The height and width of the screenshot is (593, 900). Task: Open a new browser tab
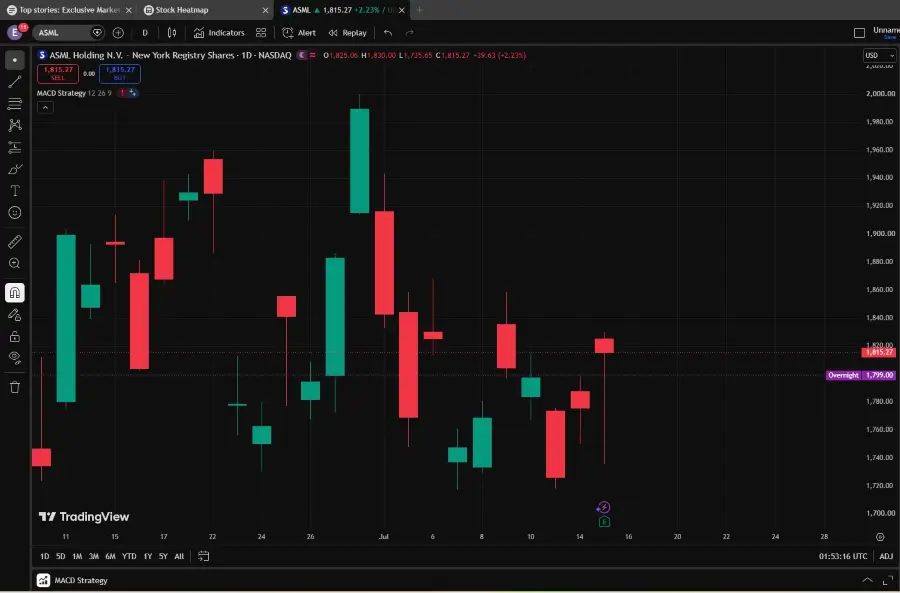[x=420, y=10]
